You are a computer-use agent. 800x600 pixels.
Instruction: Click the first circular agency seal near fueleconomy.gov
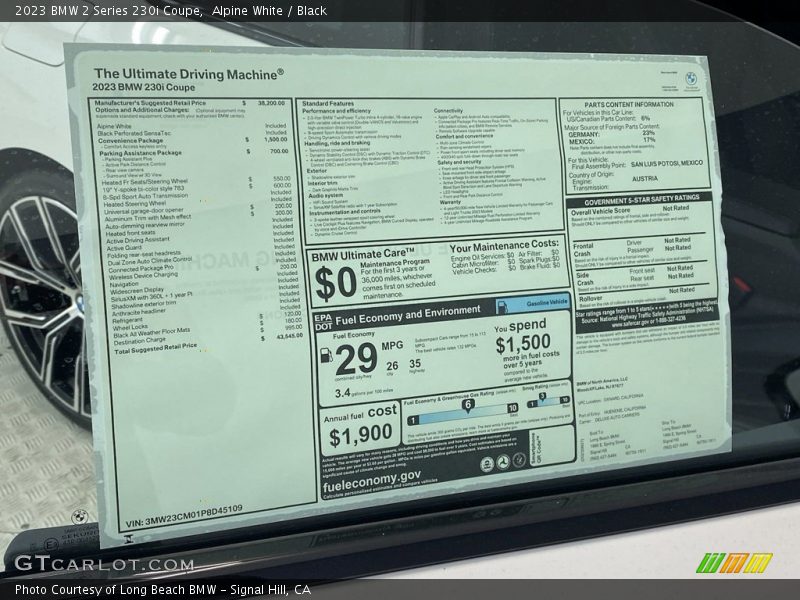pyautogui.click(x=487, y=464)
